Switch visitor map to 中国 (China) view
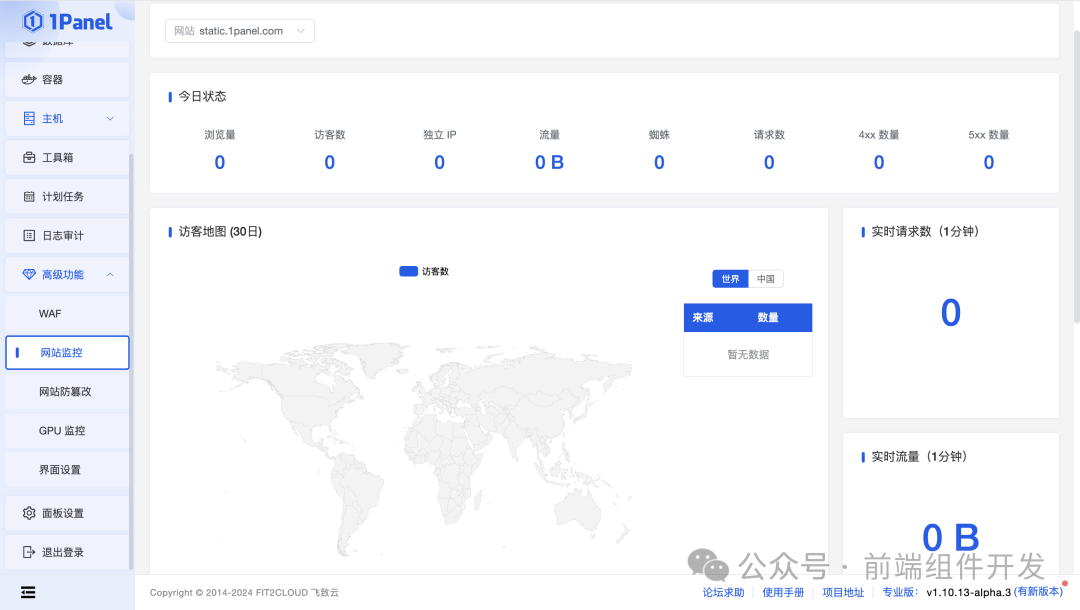Screen dimensions: 1080x610 [767, 278]
